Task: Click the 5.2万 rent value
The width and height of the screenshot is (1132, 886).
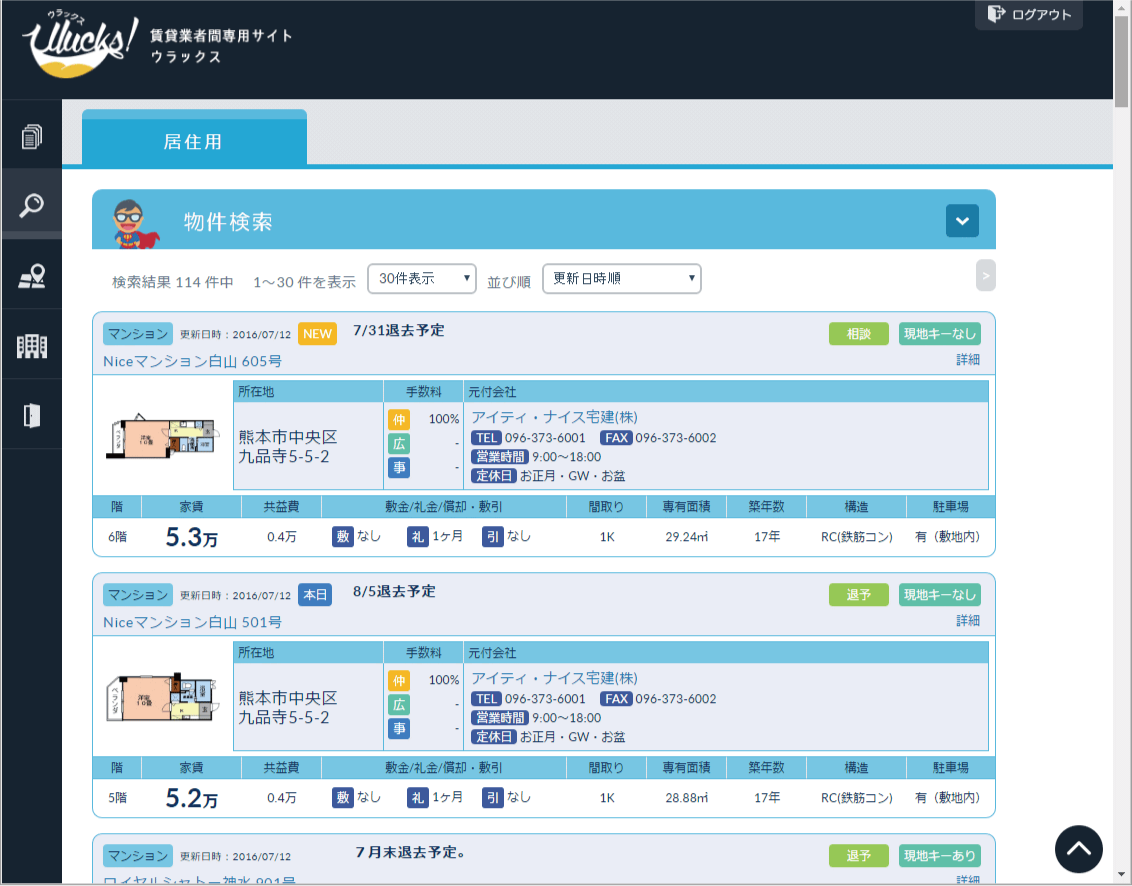Action: (x=191, y=798)
